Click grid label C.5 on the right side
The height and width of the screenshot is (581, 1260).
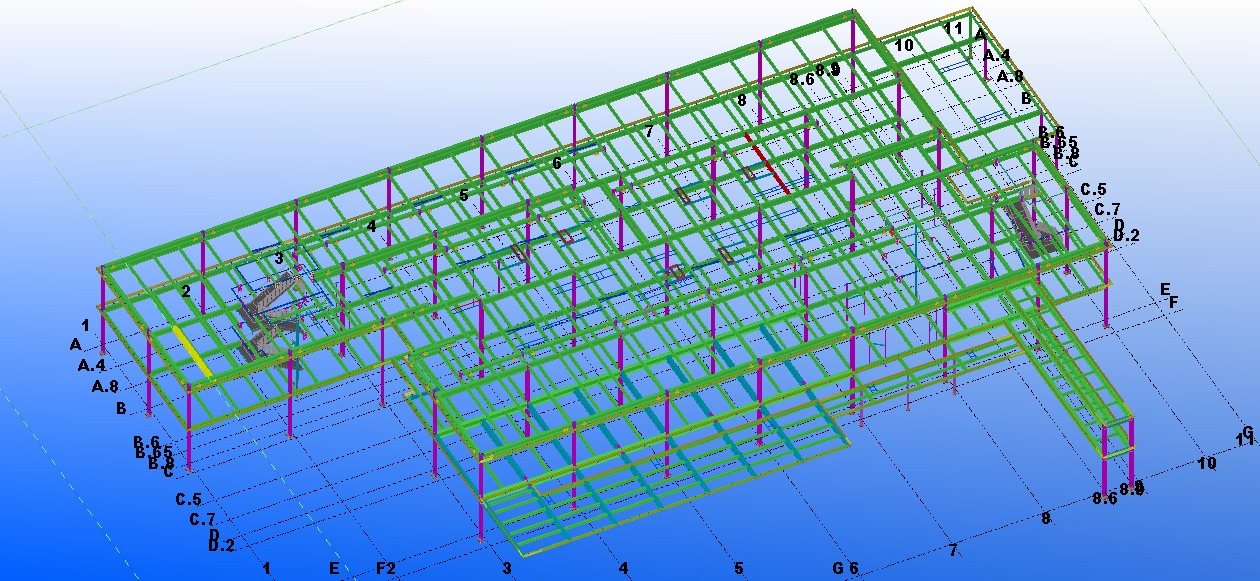click(1093, 189)
